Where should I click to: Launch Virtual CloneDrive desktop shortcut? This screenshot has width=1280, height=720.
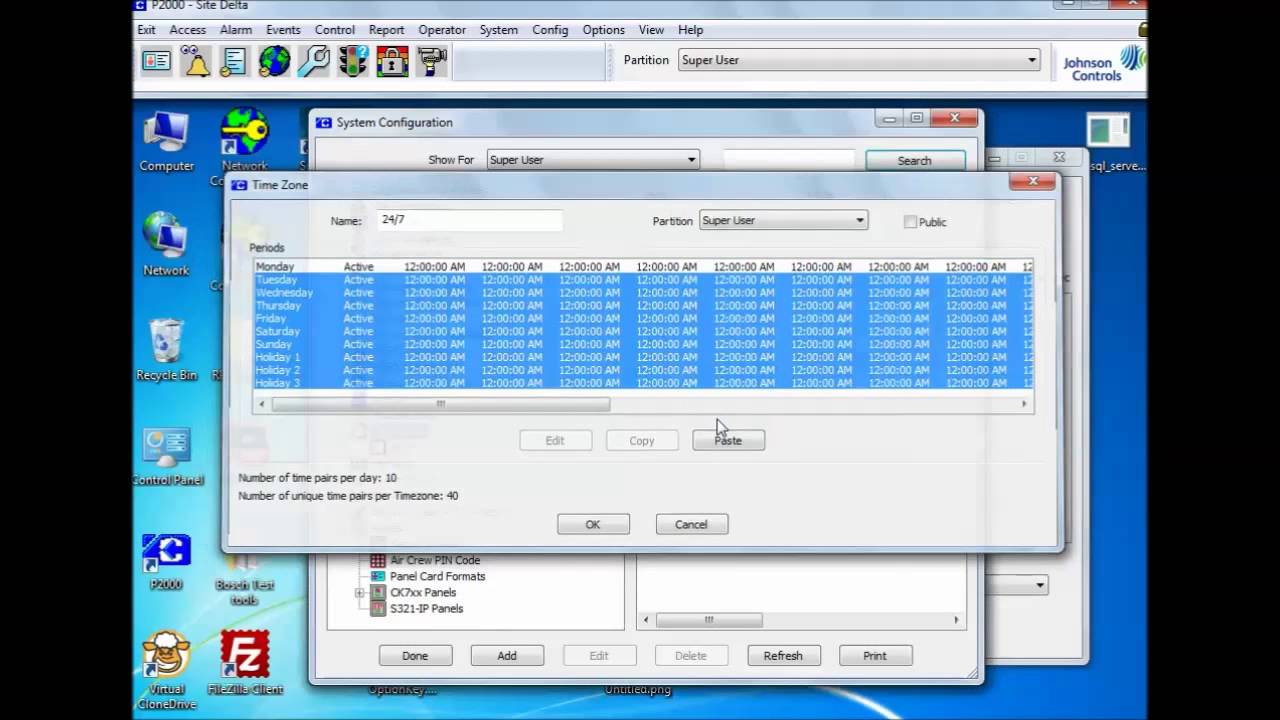pyautogui.click(x=166, y=670)
